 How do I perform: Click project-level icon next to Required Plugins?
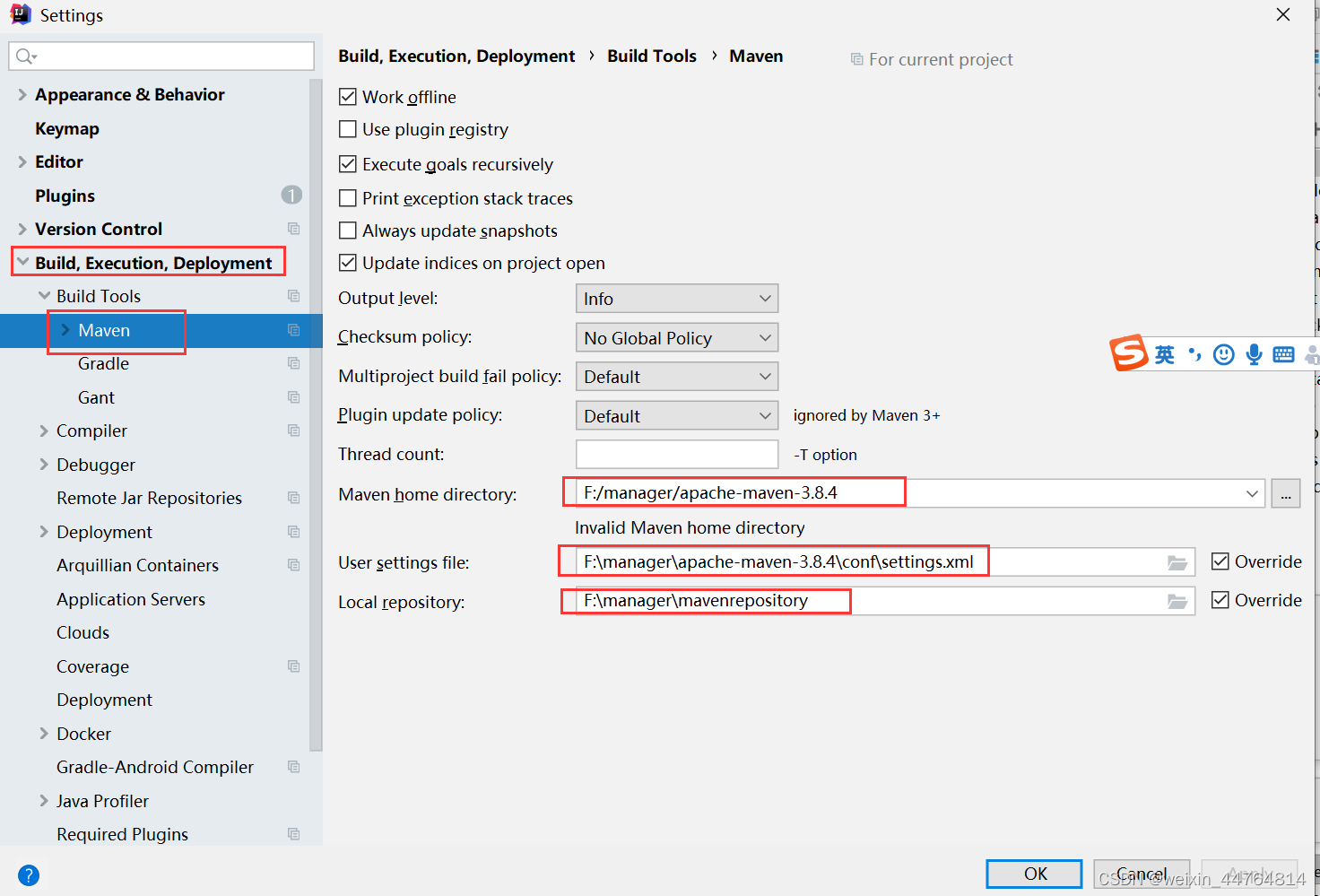(x=293, y=834)
